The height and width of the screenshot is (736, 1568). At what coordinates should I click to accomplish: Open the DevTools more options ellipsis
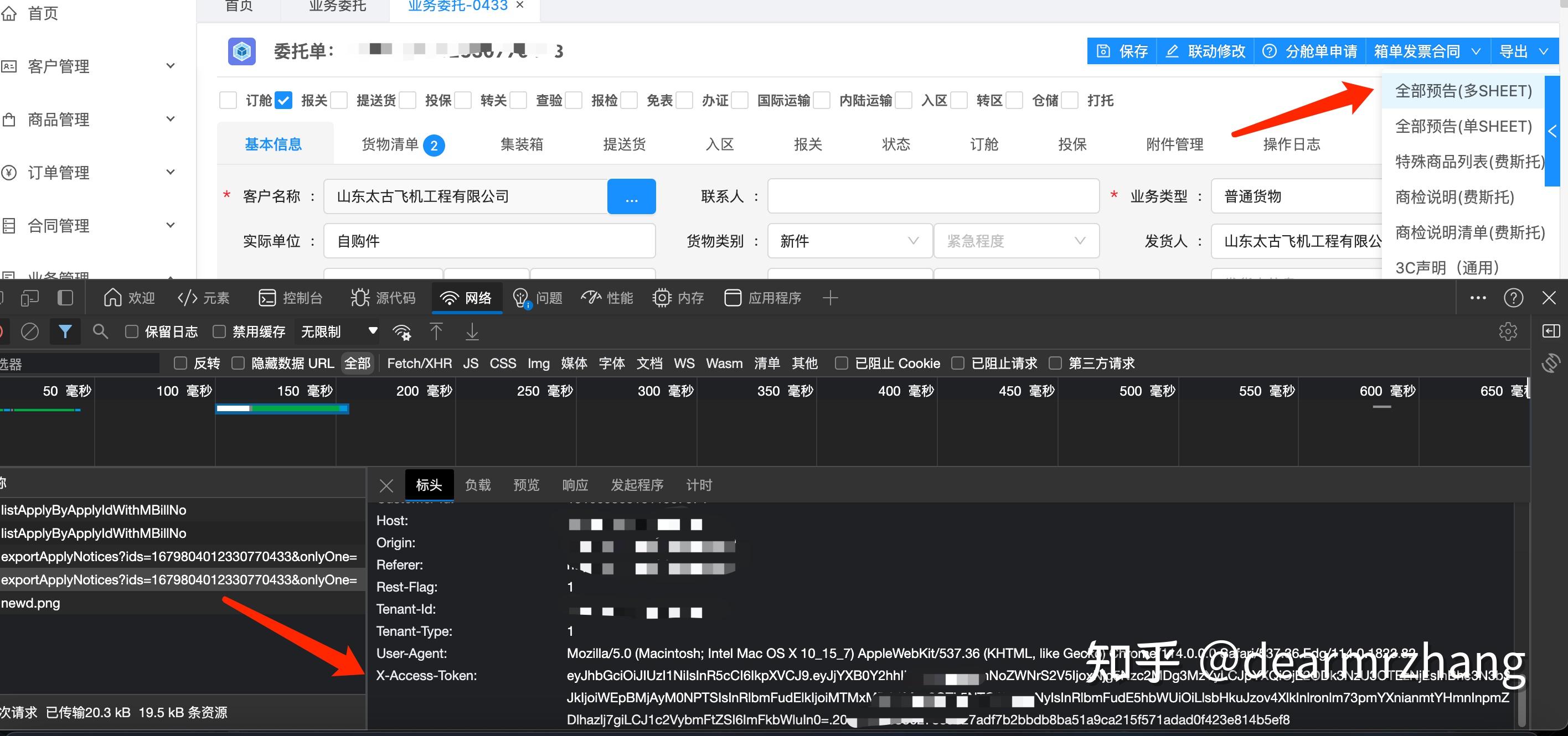coord(1478,297)
